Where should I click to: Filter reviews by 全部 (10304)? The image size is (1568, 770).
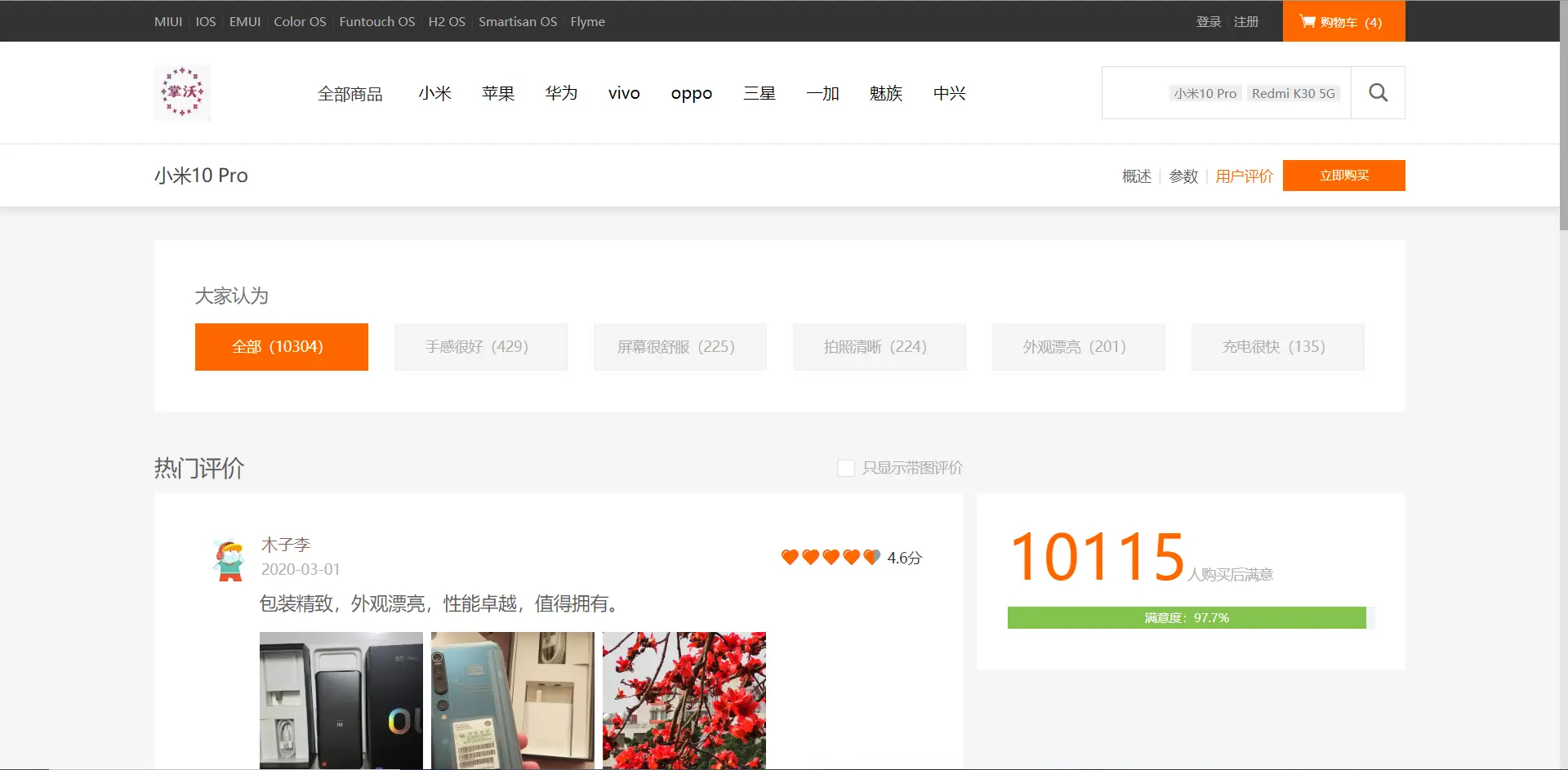282,347
